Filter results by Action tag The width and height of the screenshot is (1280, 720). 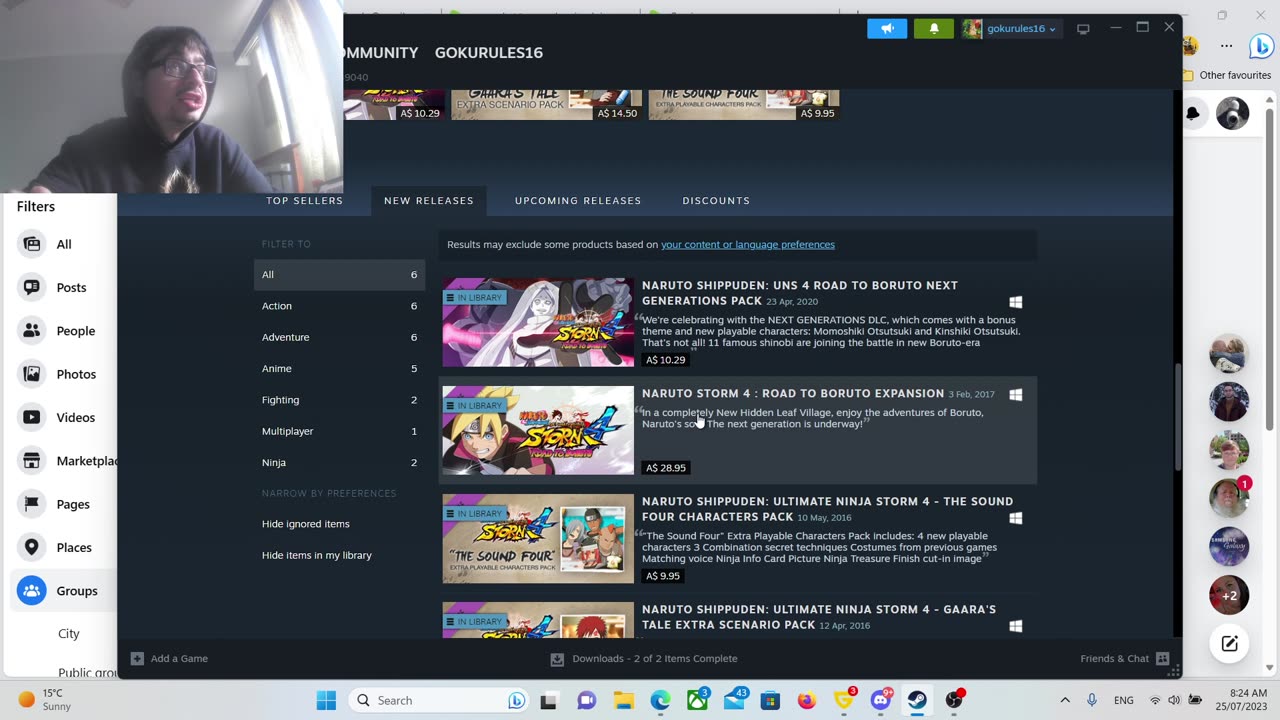[x=339, y=306]
